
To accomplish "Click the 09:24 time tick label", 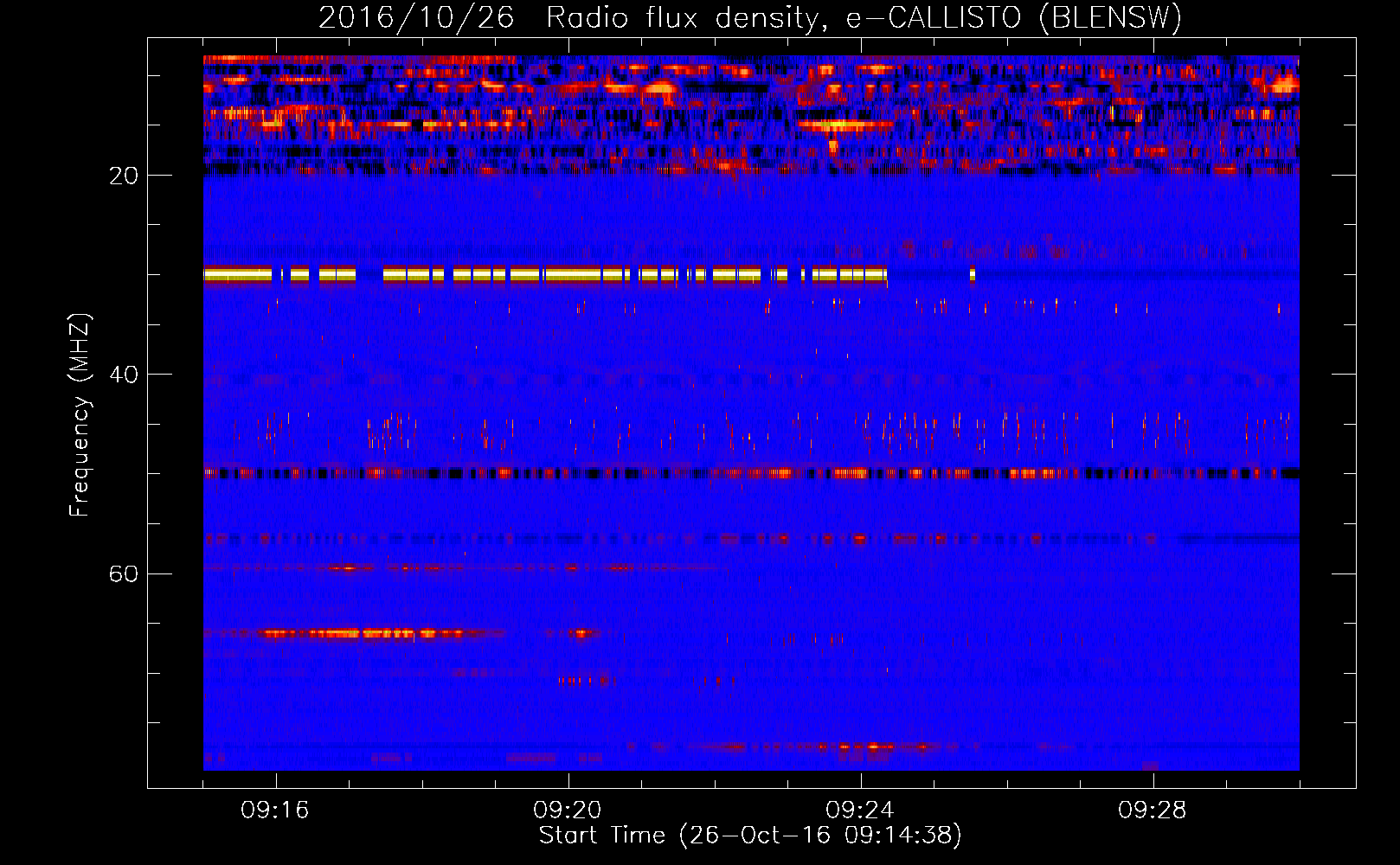I will click(x=860, y=810).
